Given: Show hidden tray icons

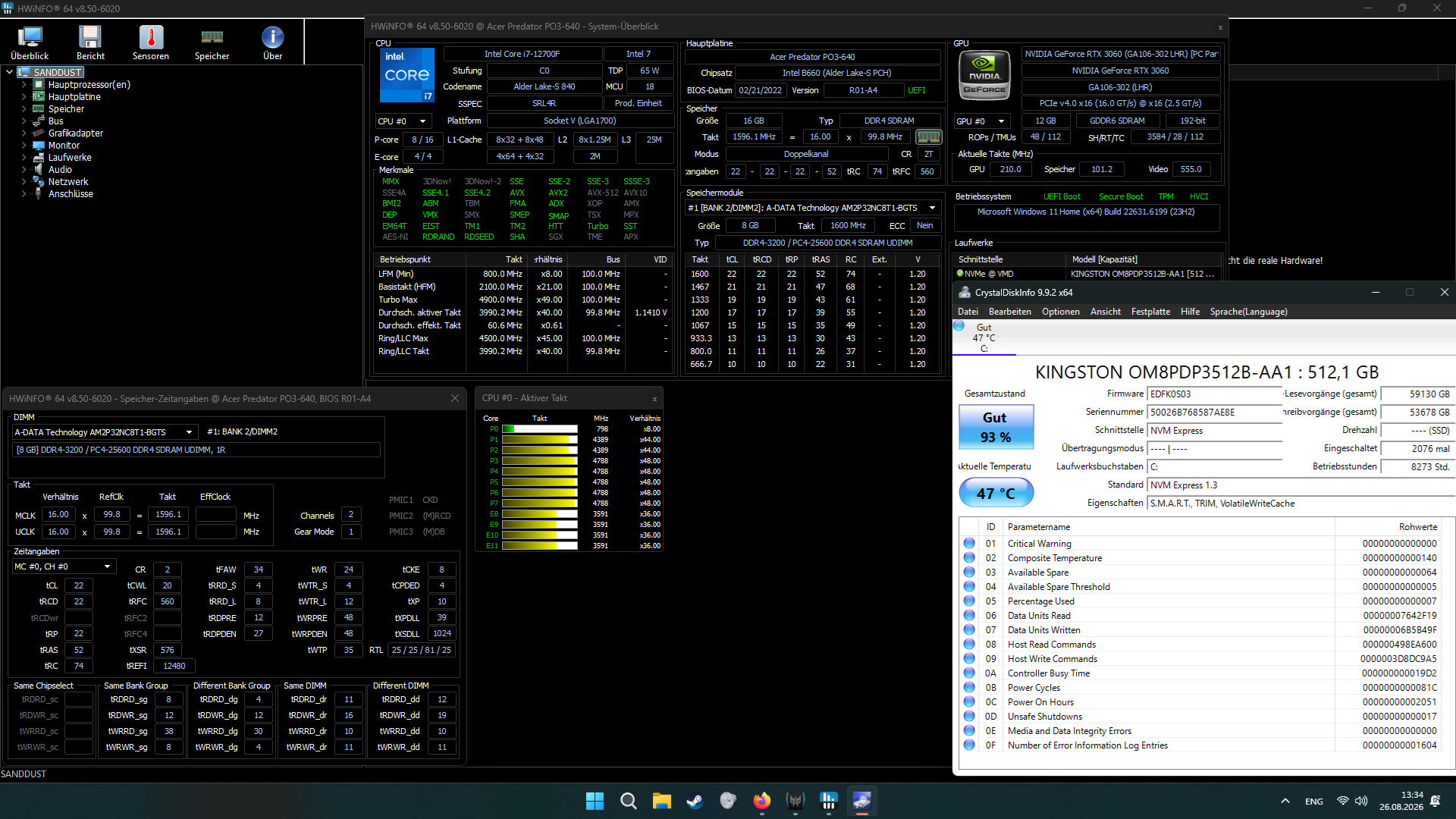Looking at the screenshot, I should point(1285,801).
